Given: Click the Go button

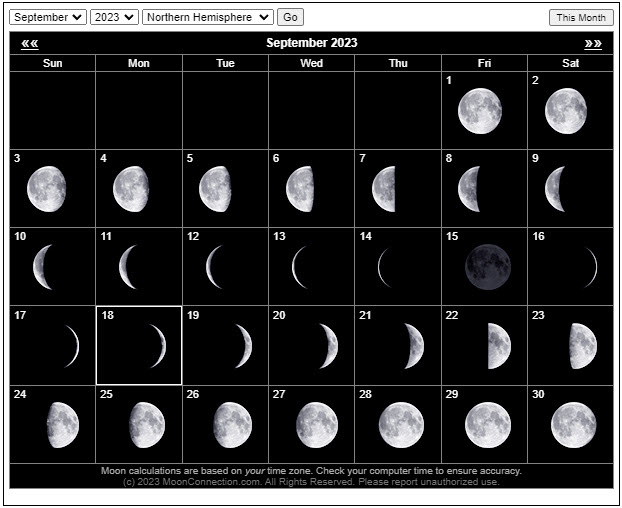Looking at the screenshot, I should point(290,17).
